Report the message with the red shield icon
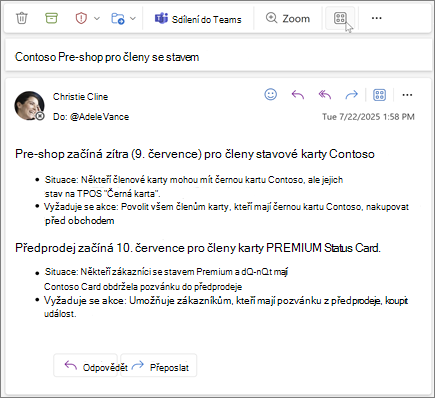 [x=81, y=18]
